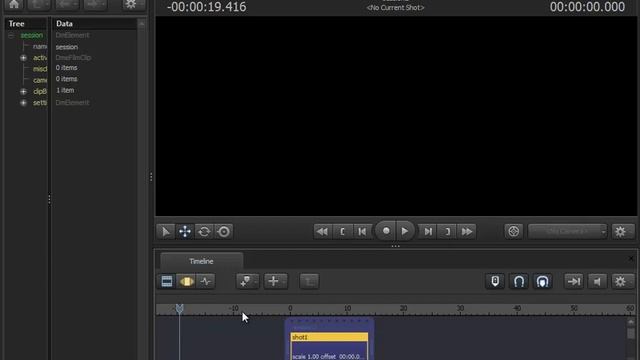Select the move manipulator tool
The image size is (640, 360).
coord(185,232)
